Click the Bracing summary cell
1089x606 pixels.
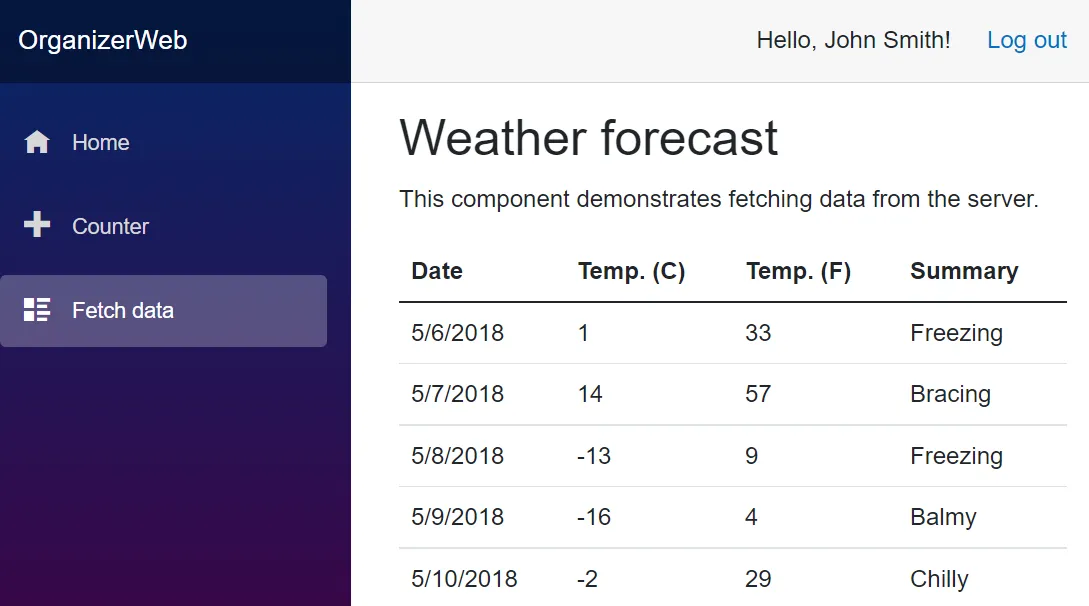[x=950, y=394]
